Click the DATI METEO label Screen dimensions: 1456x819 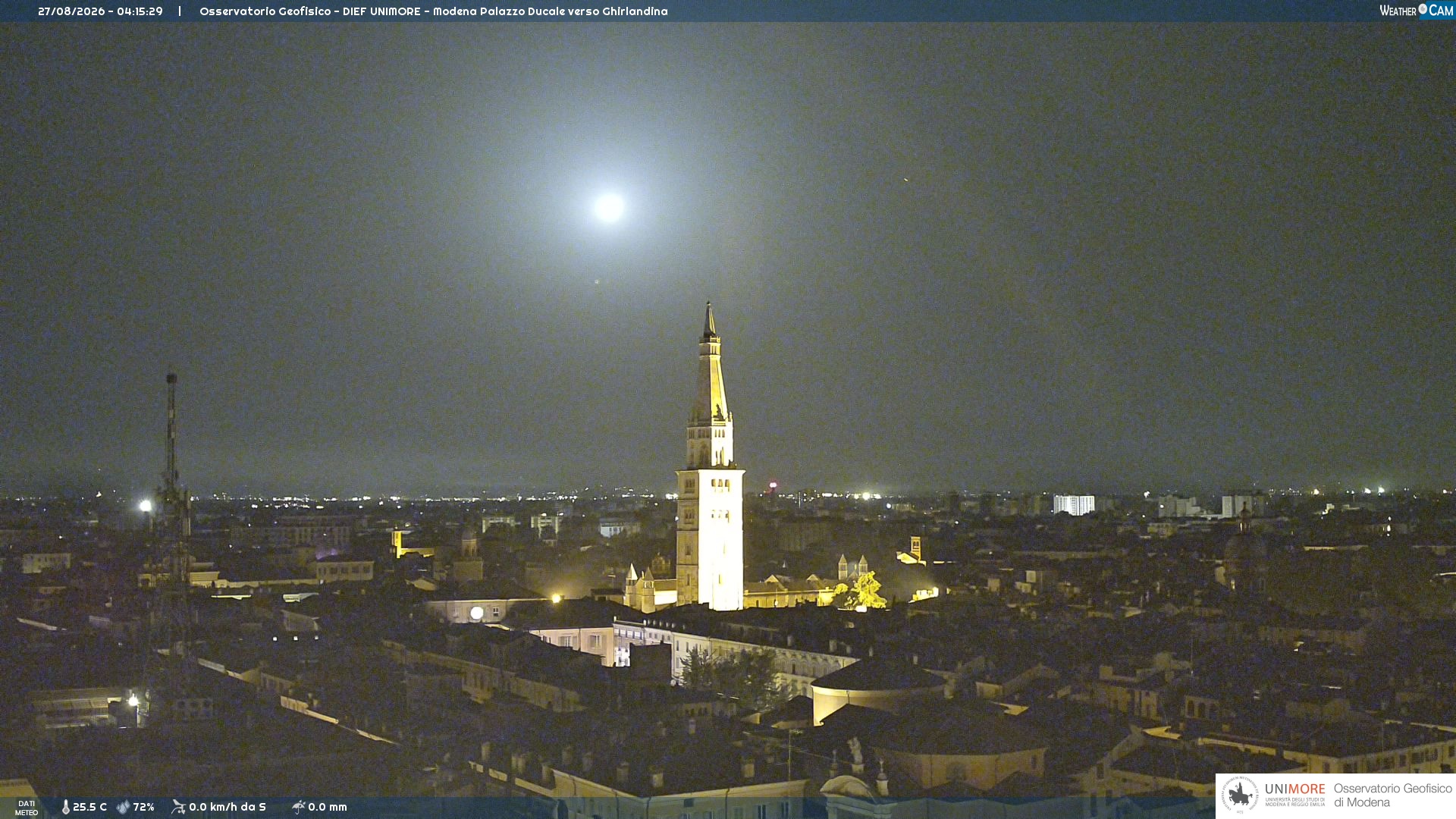27,808
